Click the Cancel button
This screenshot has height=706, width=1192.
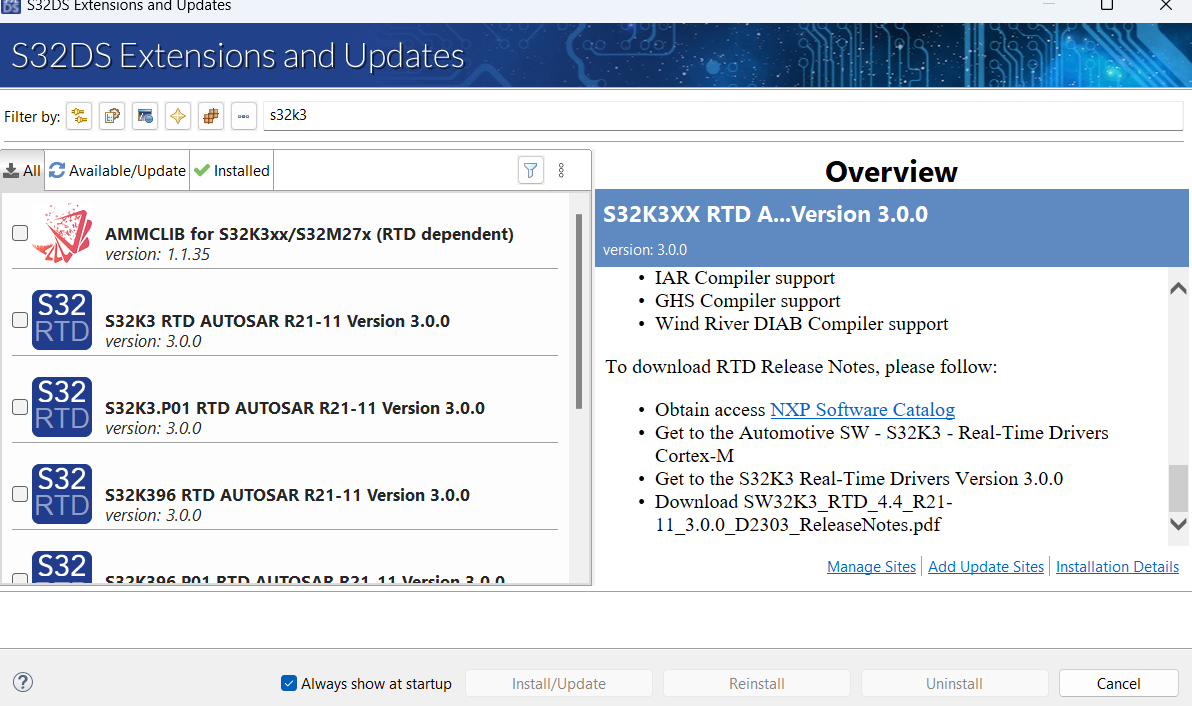coord(1118,683)
